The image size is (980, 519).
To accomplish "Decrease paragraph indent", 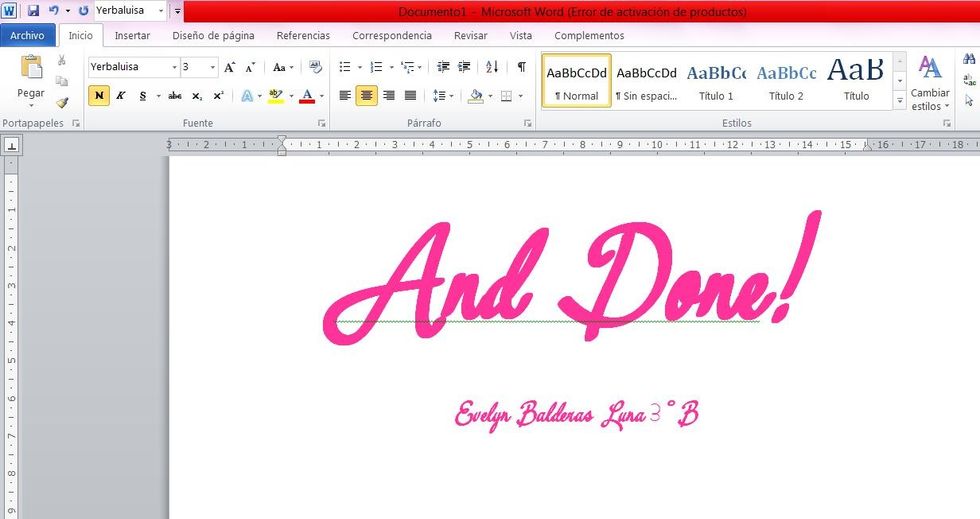I will point(443,67).
